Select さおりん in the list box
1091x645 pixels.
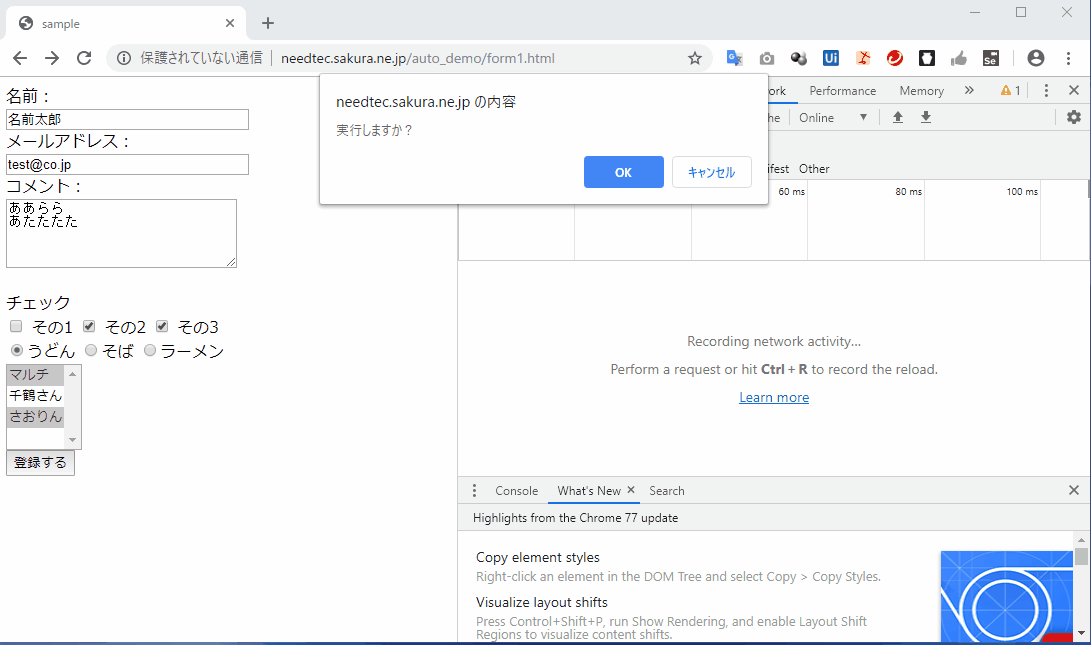tap(35, 416)
